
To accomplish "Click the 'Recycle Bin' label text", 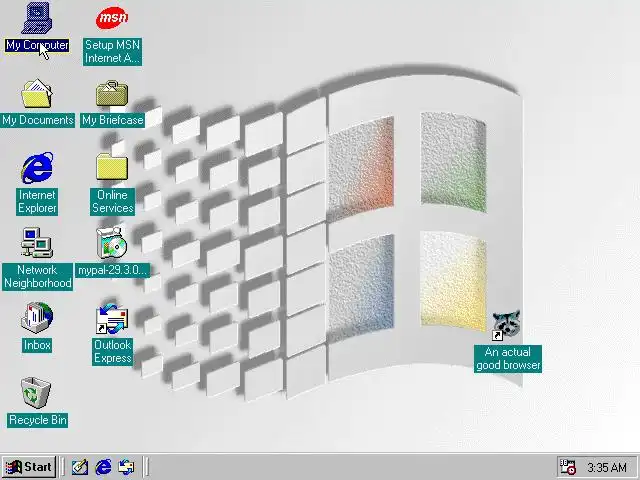I will coord(38,420).
